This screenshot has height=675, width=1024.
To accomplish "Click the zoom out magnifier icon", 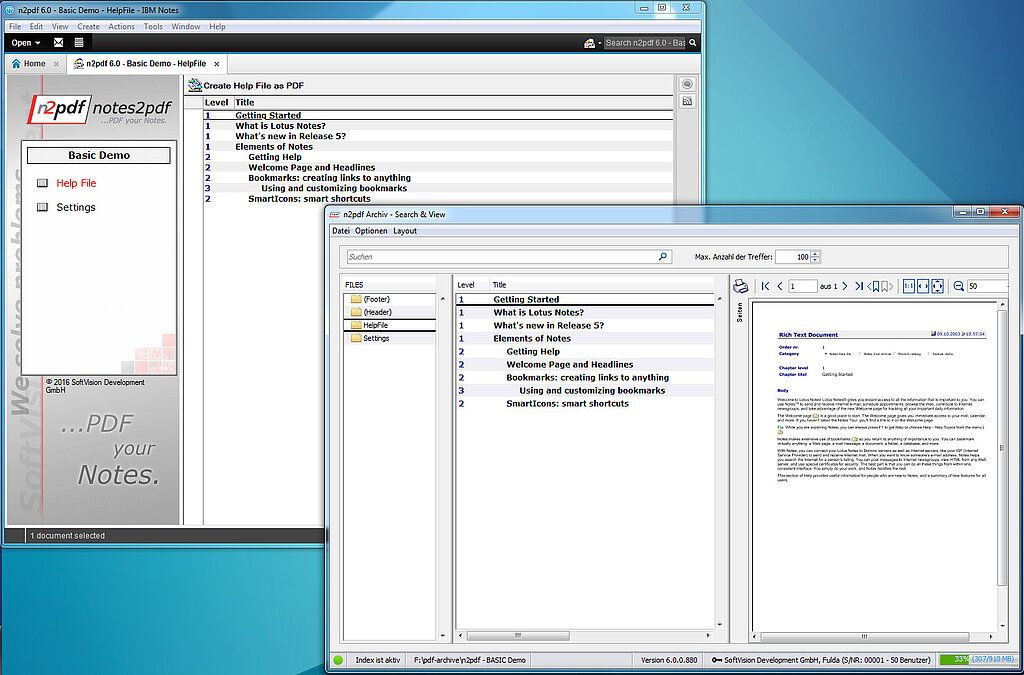I will [x=958, y=286].
